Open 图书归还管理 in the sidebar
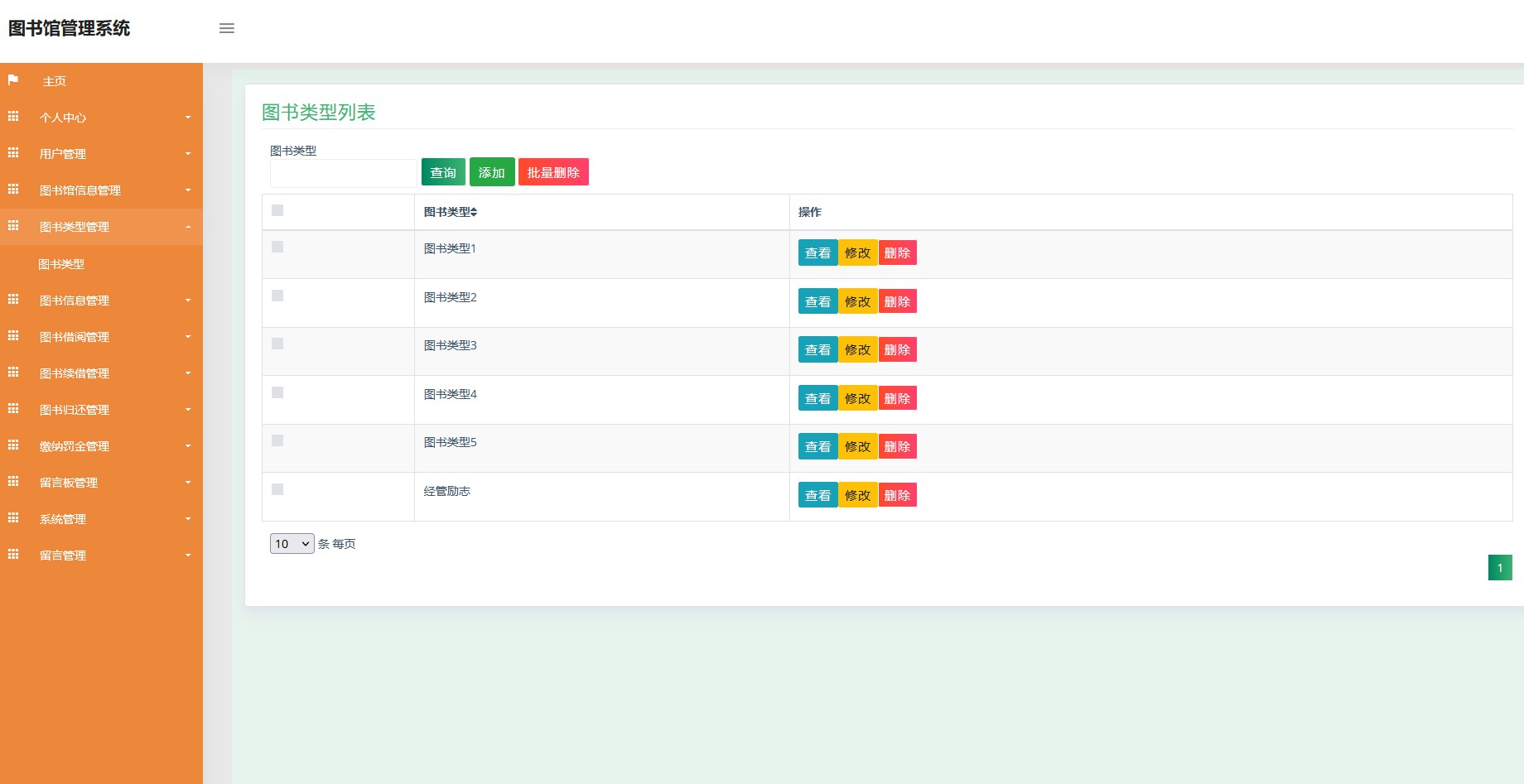 [x=101, y=410]
